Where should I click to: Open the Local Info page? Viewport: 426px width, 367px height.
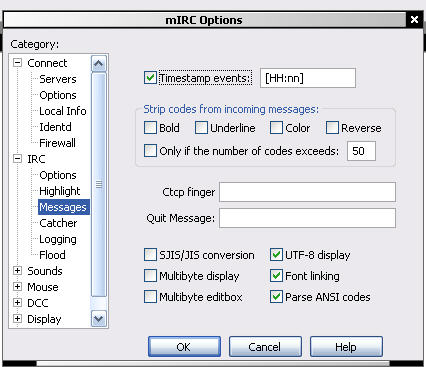coord(63,111)
